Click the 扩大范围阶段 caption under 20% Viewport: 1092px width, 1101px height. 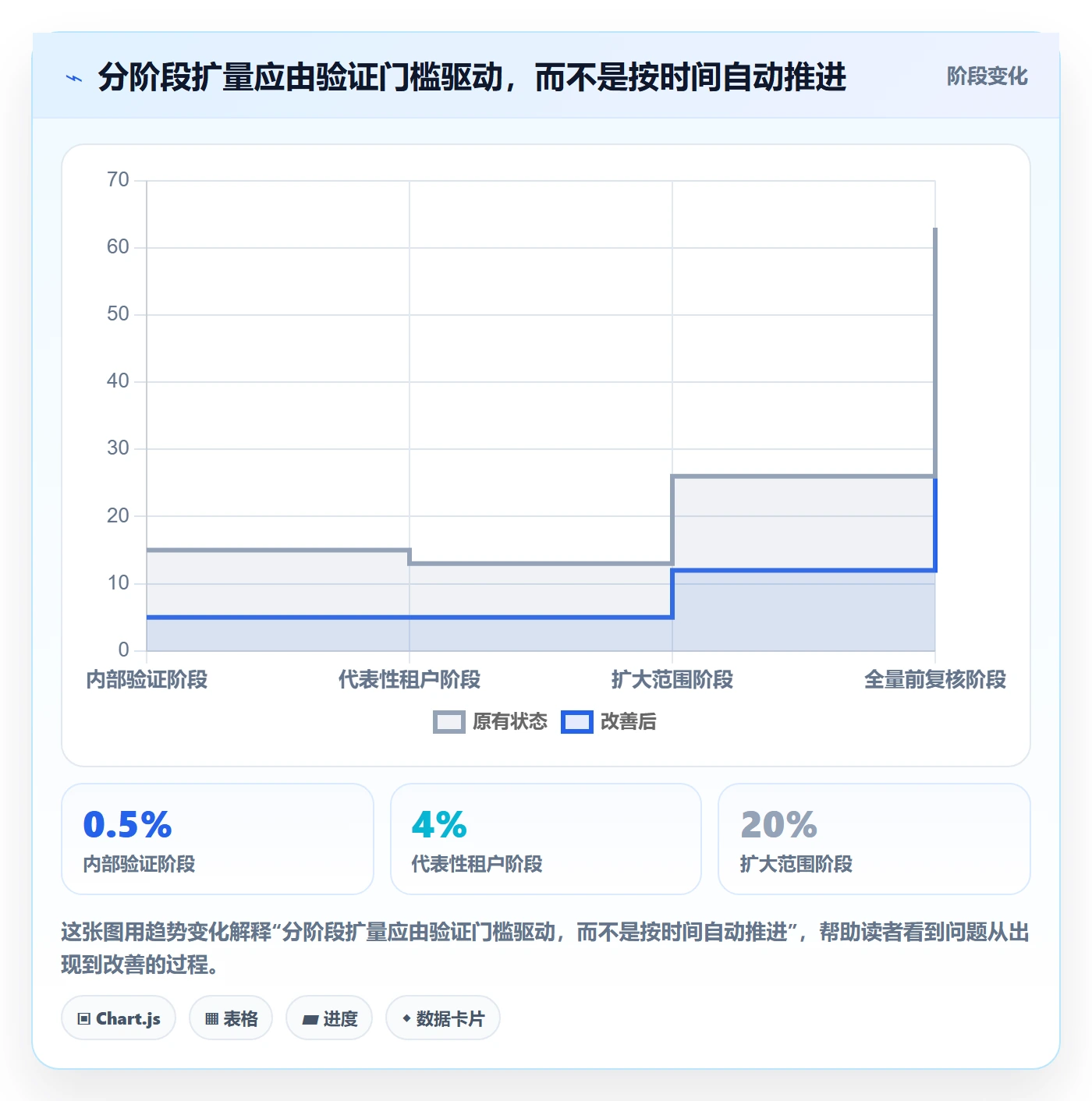(x=796, y=864)
